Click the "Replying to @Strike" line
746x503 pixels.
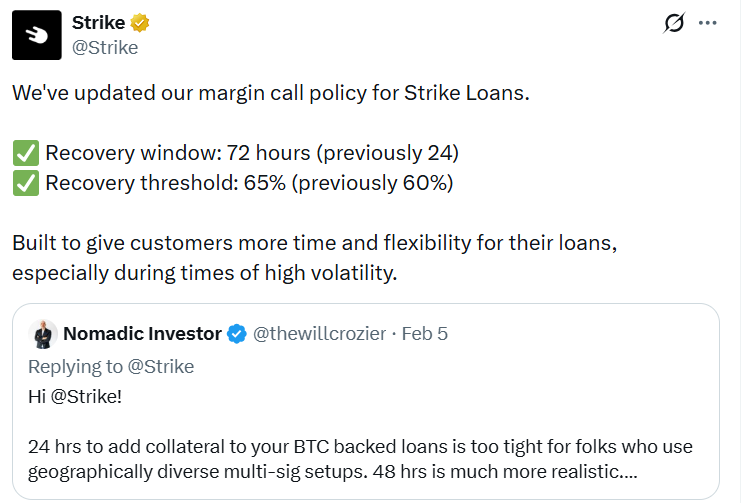click(x=111, y=367)
